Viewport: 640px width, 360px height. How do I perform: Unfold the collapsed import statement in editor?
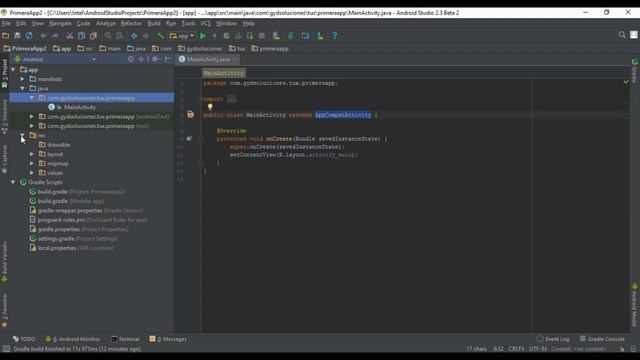coord(231,99)
